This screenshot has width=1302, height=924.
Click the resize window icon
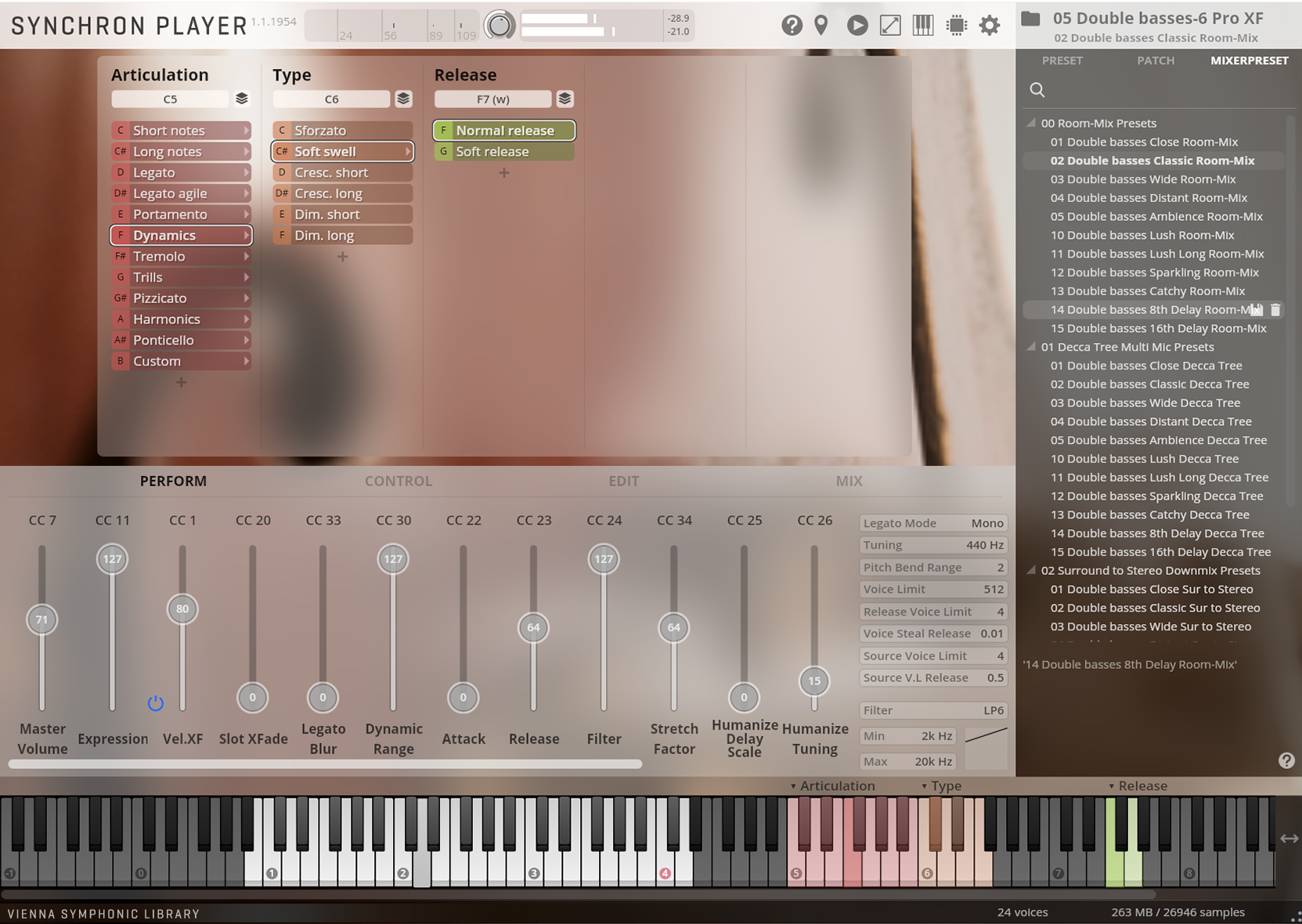coord(890,24)
